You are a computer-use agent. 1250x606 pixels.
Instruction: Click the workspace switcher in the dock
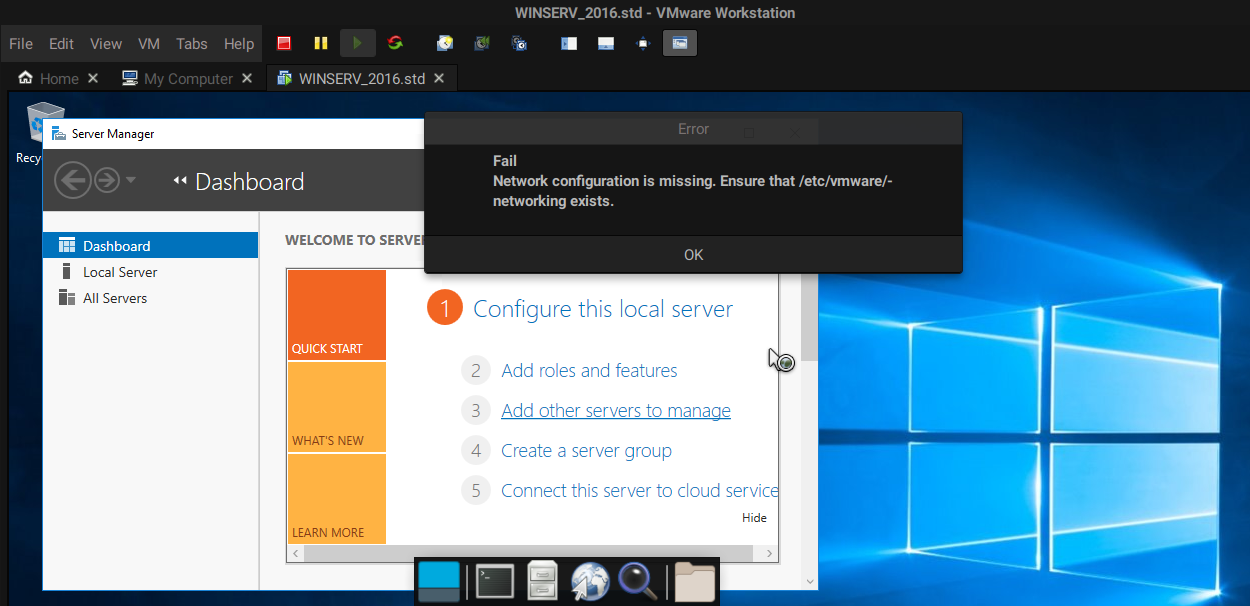click(439, 582)
